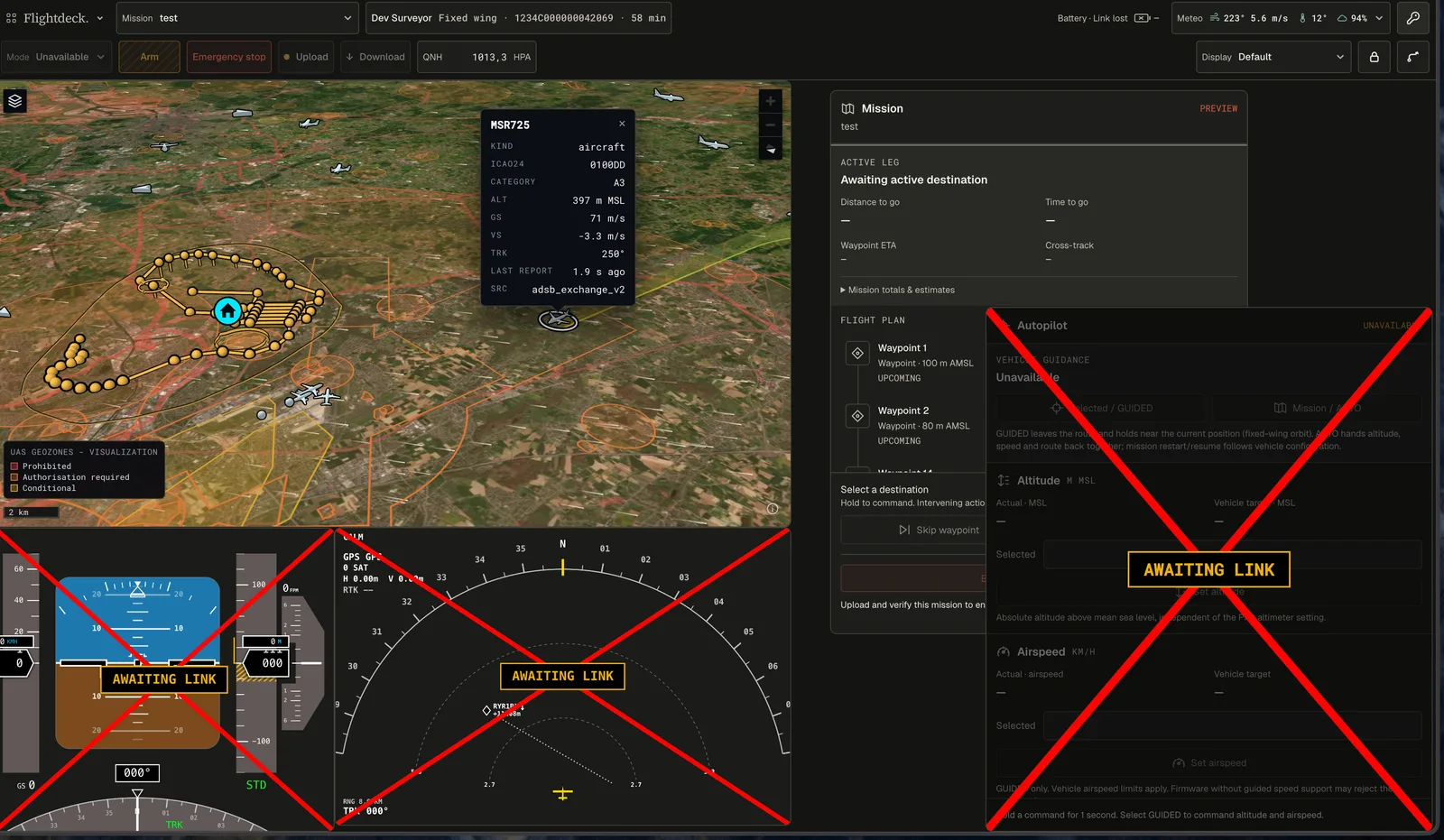
Task: Click the Download mission button
Action: [375, 57]
